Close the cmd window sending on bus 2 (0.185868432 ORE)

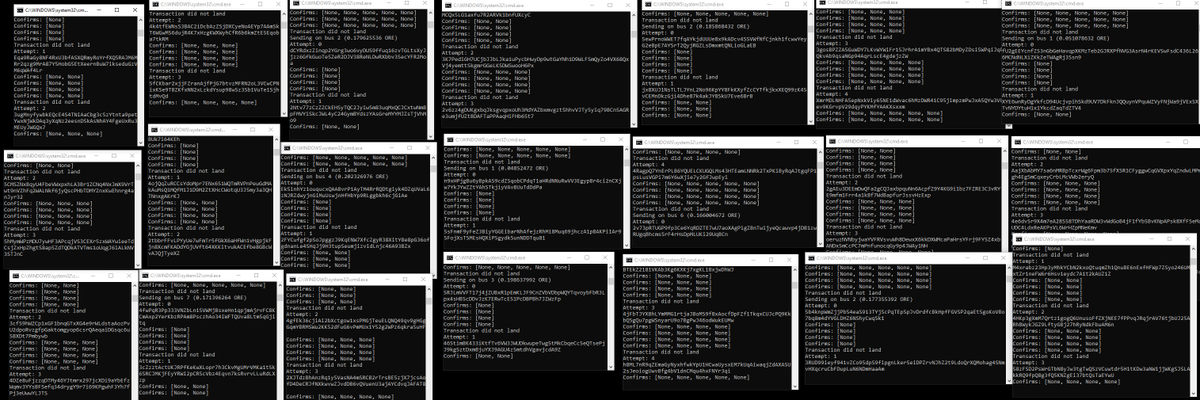(x=804, y=4)
